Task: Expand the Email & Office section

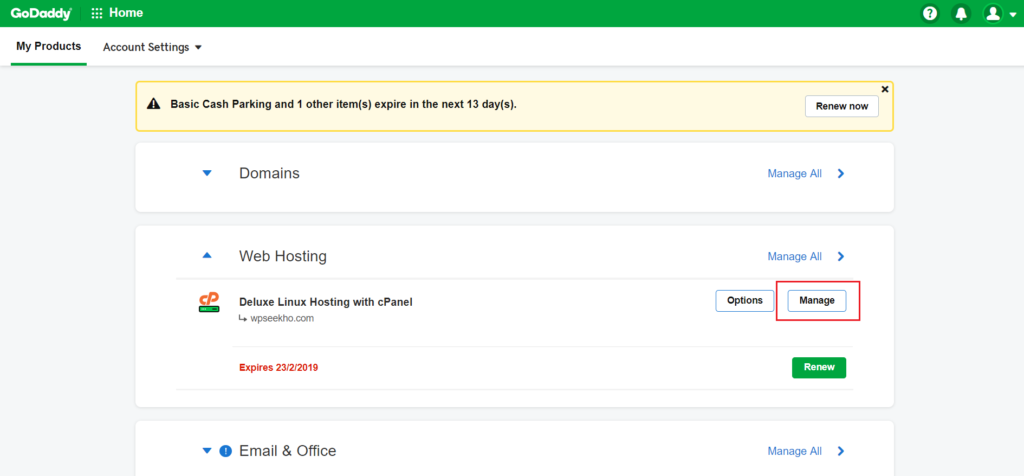Action: [x=207, y=451]
